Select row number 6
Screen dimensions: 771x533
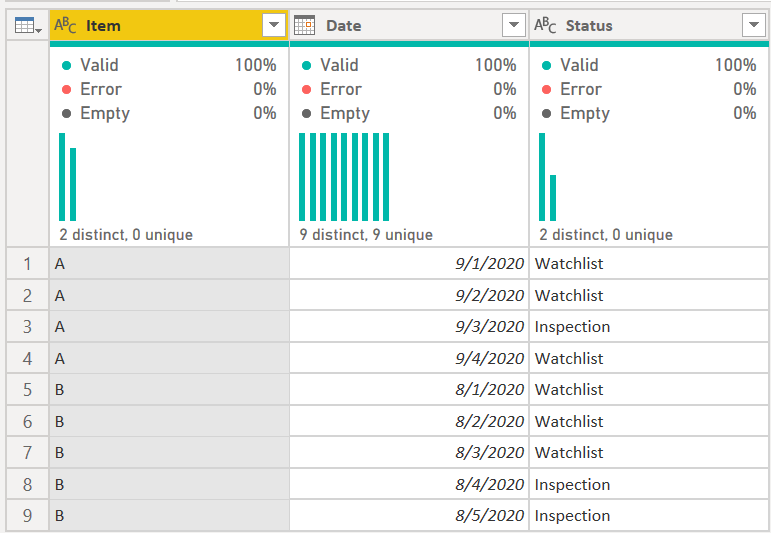point(28,421)
